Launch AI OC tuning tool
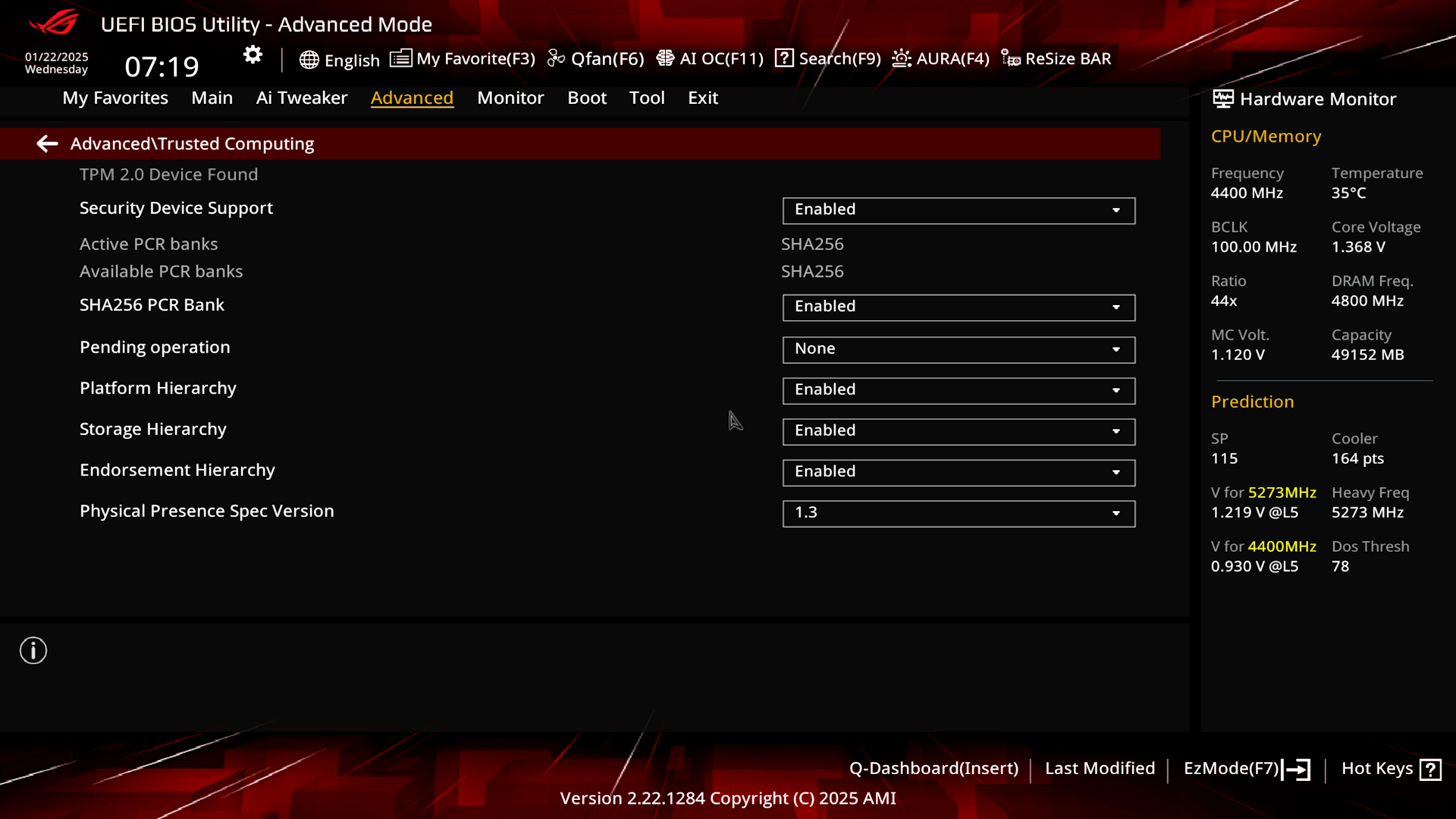This screenshot has height=819, width=1456. (x=709, y=58)
